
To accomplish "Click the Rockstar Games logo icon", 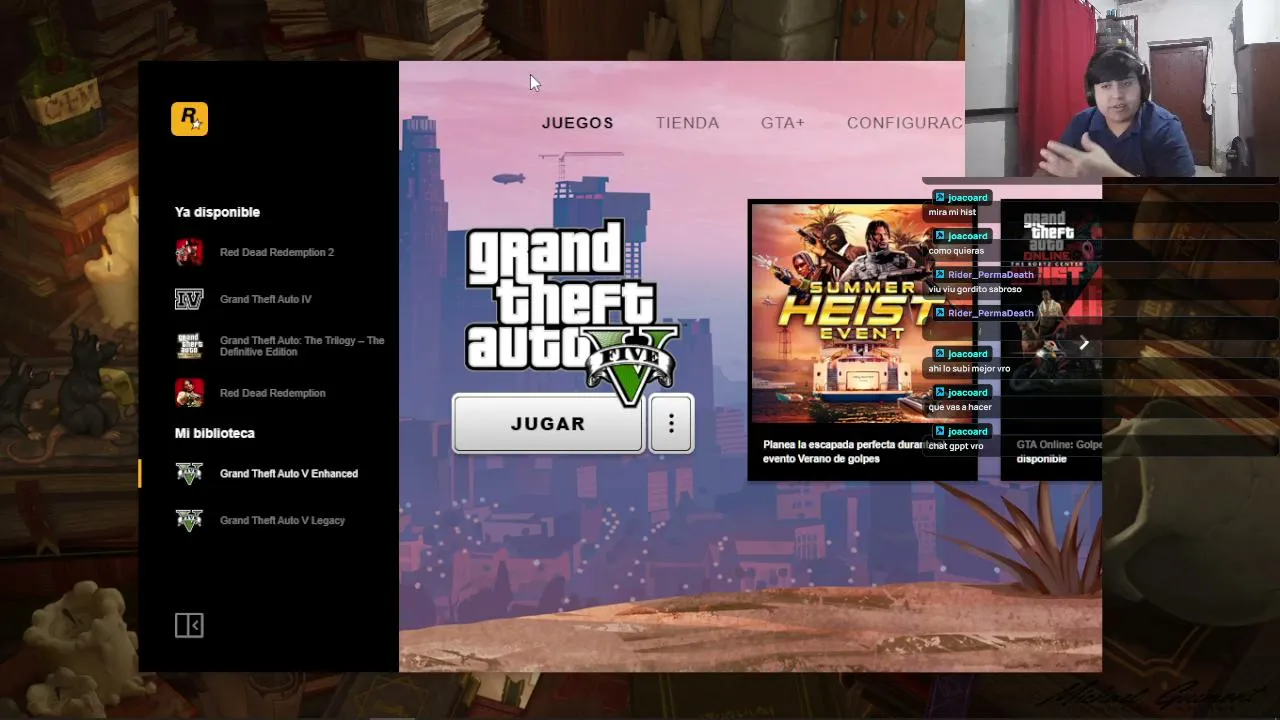I will coord(189,119).
